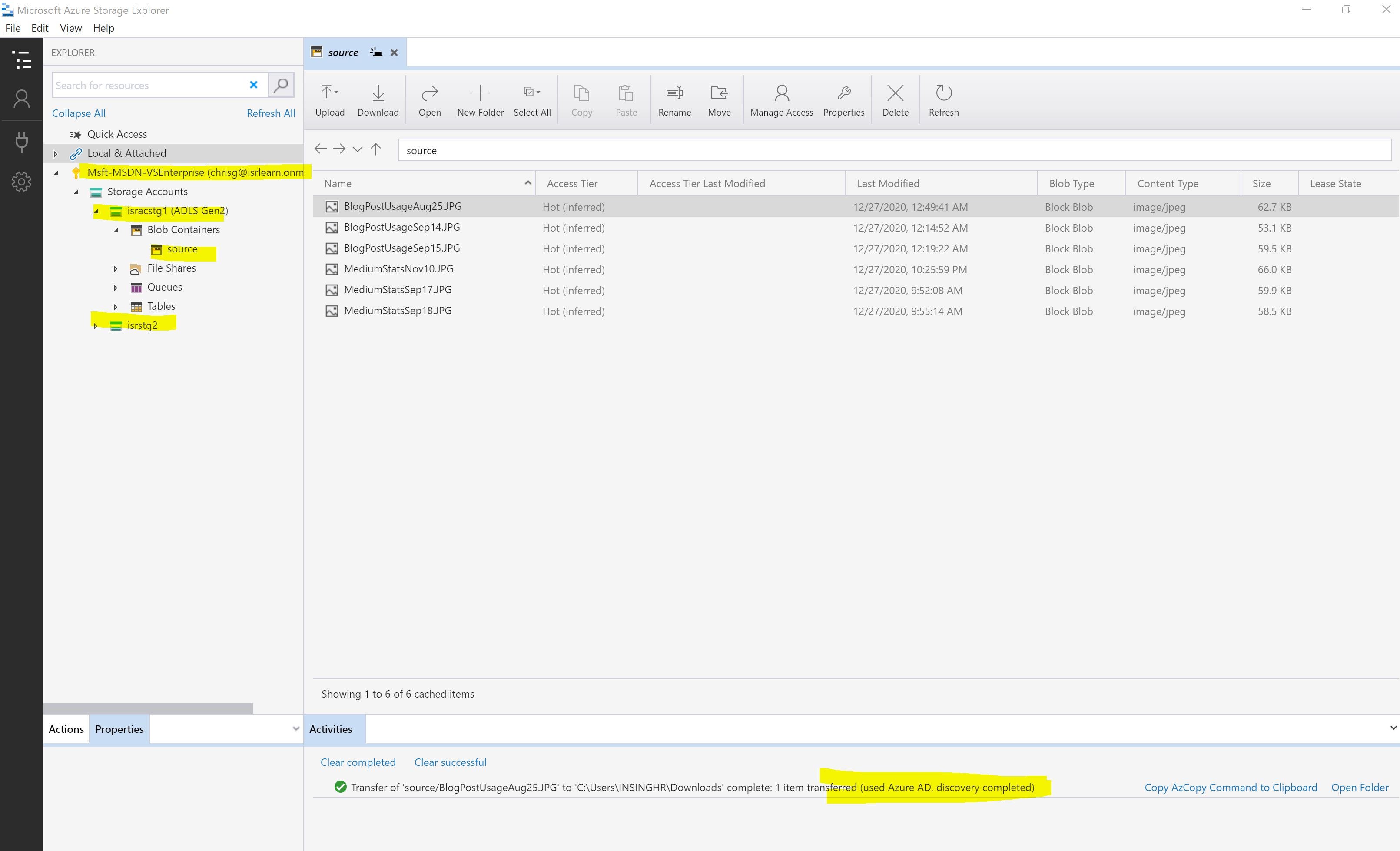Open Manage Access
Screen dimensions: 1400x851
click(781, 100)
